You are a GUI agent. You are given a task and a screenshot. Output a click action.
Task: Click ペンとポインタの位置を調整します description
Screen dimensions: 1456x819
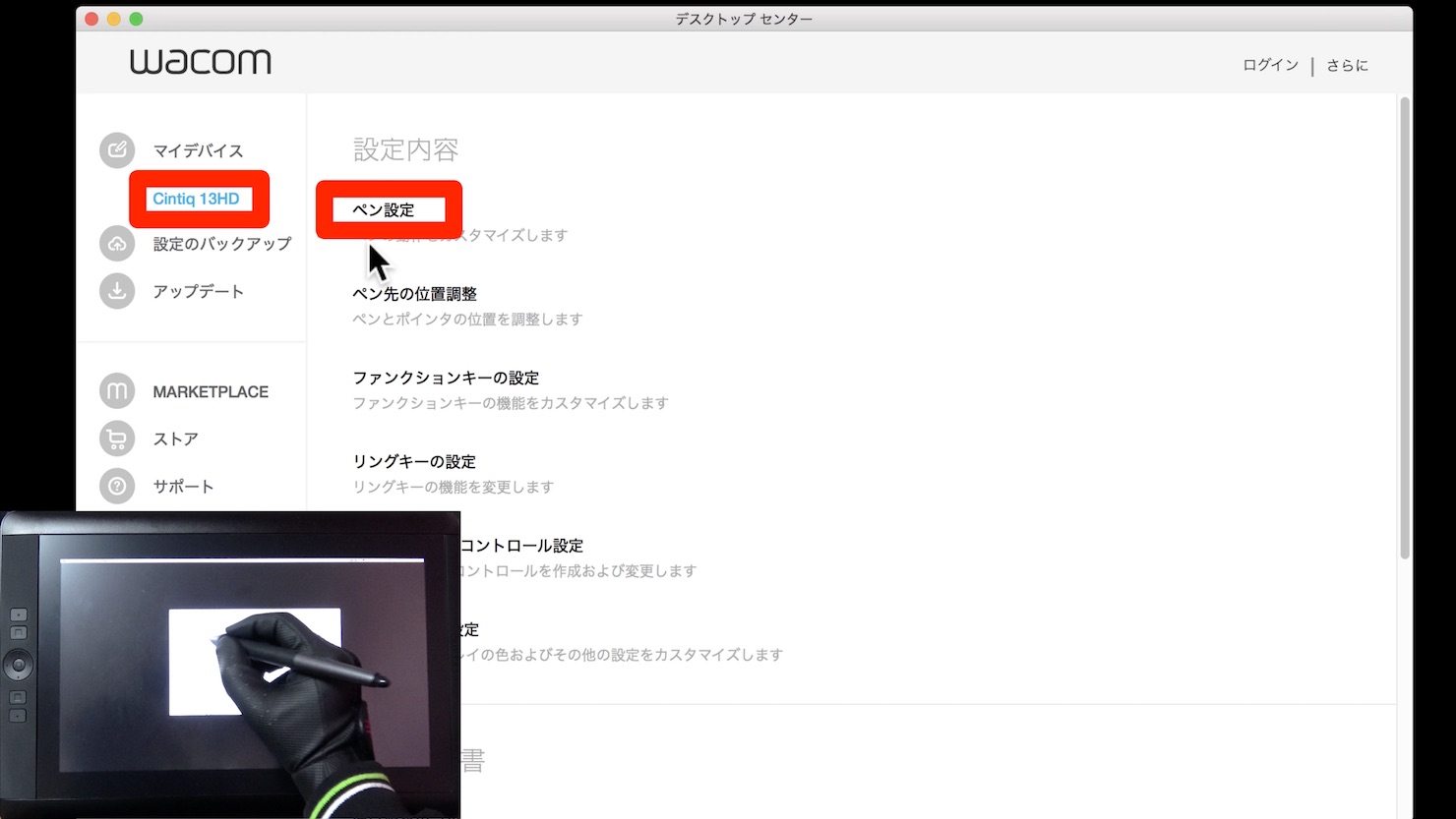[467, 320]
